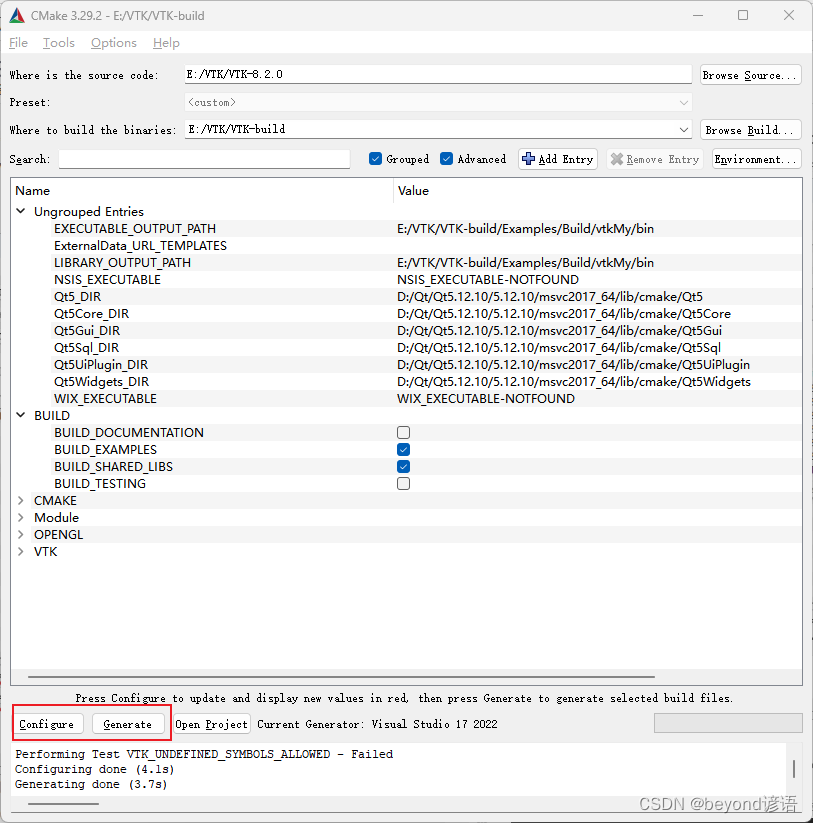This screenshot has width=813, height=823.
Task: Click the source code path field
Action: [x=438, y=75]
